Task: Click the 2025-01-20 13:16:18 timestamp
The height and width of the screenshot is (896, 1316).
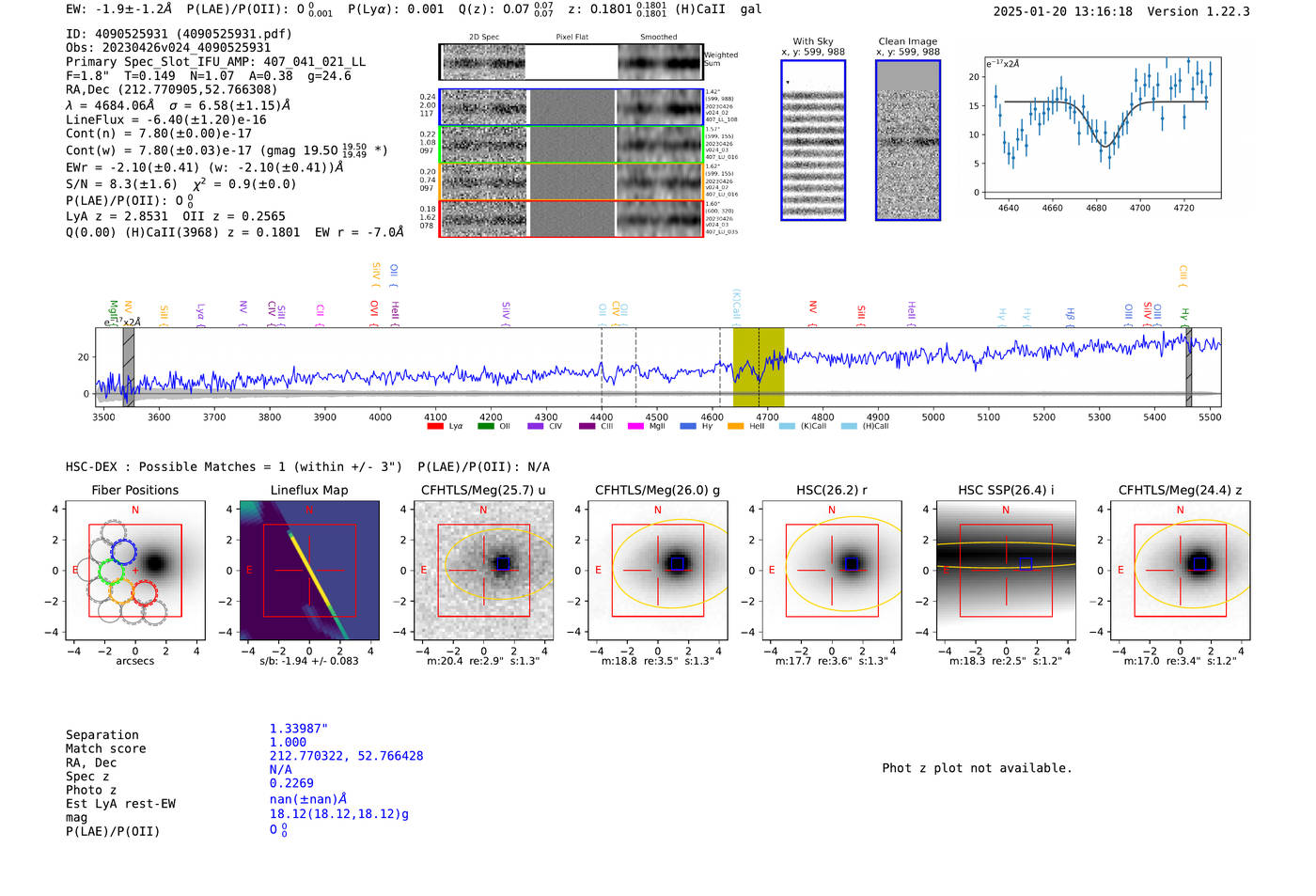Action: click(1063, 12)
